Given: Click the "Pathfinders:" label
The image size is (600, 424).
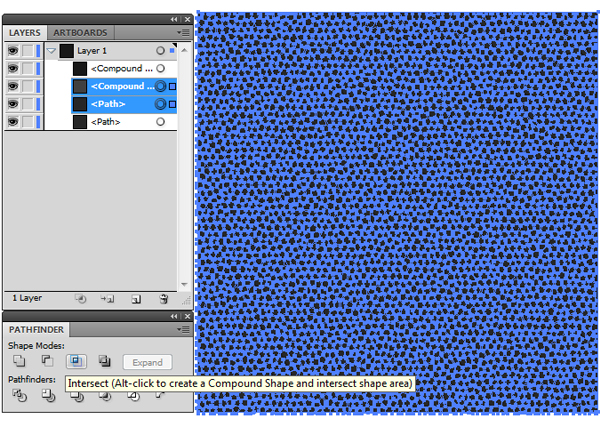Looking at the screenshot, I should pos(32,379).
